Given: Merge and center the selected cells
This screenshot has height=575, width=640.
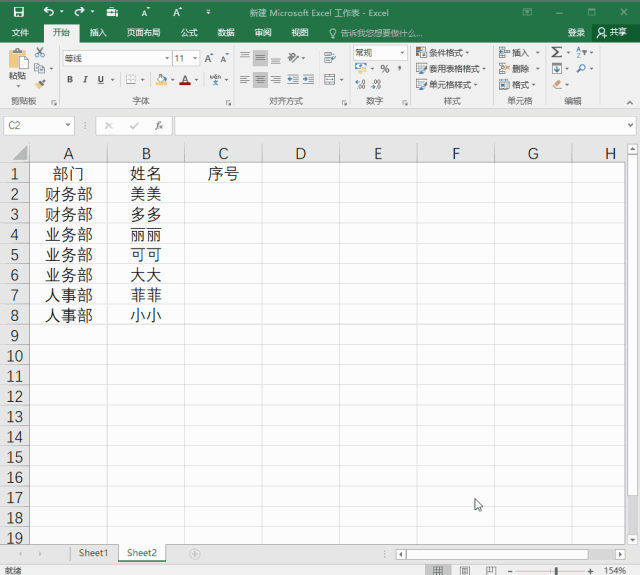Looking at the screenshot, I should 329,80.
